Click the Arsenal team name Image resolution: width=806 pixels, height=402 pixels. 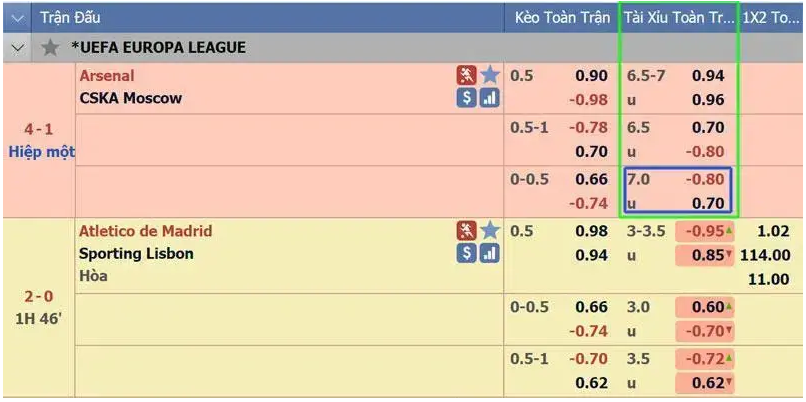click(x=106, y=76)
